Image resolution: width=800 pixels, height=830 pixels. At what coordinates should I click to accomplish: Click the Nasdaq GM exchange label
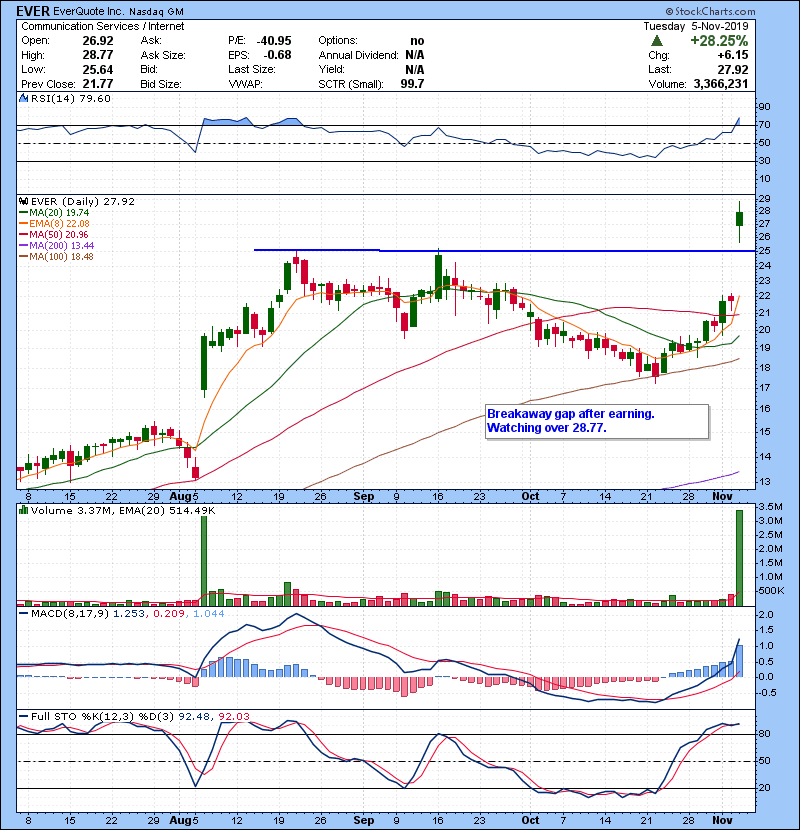coord(155,11)
